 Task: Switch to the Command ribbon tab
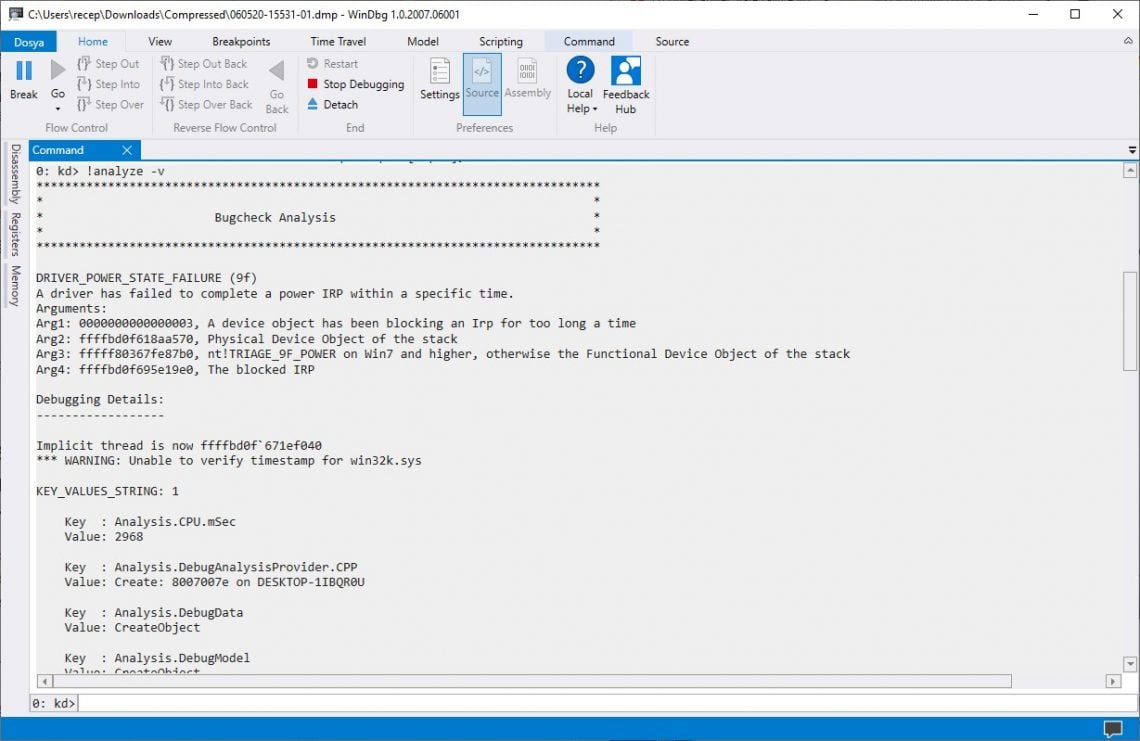point(589,41)
